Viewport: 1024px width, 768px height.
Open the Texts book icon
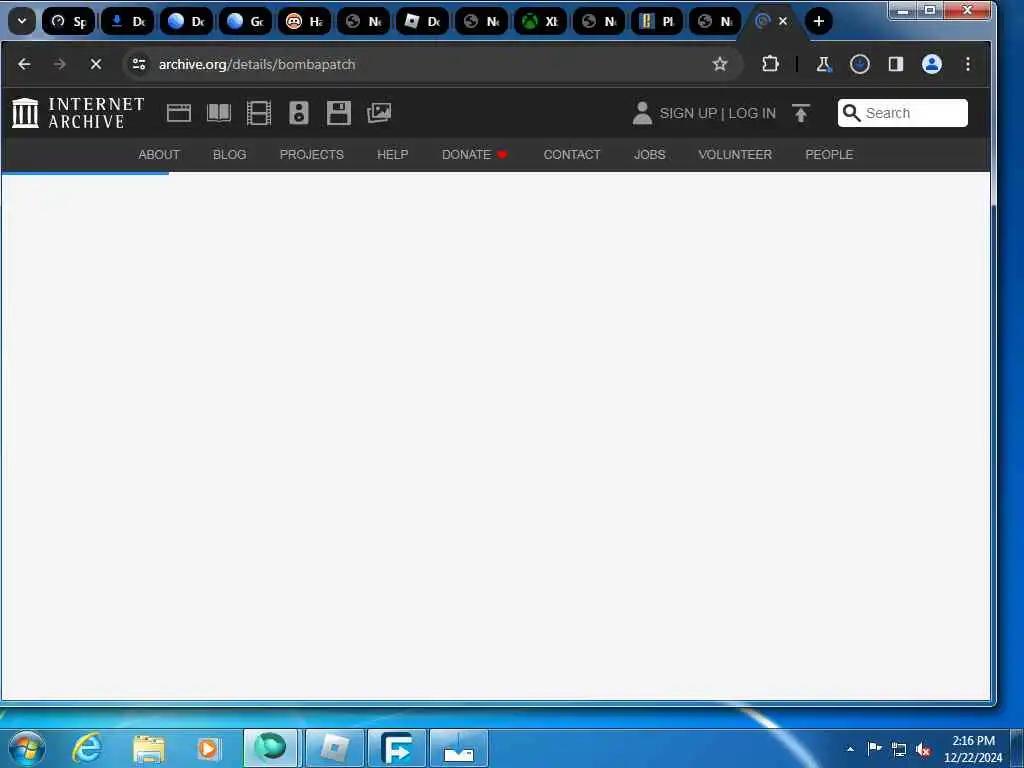click(219, 113)
